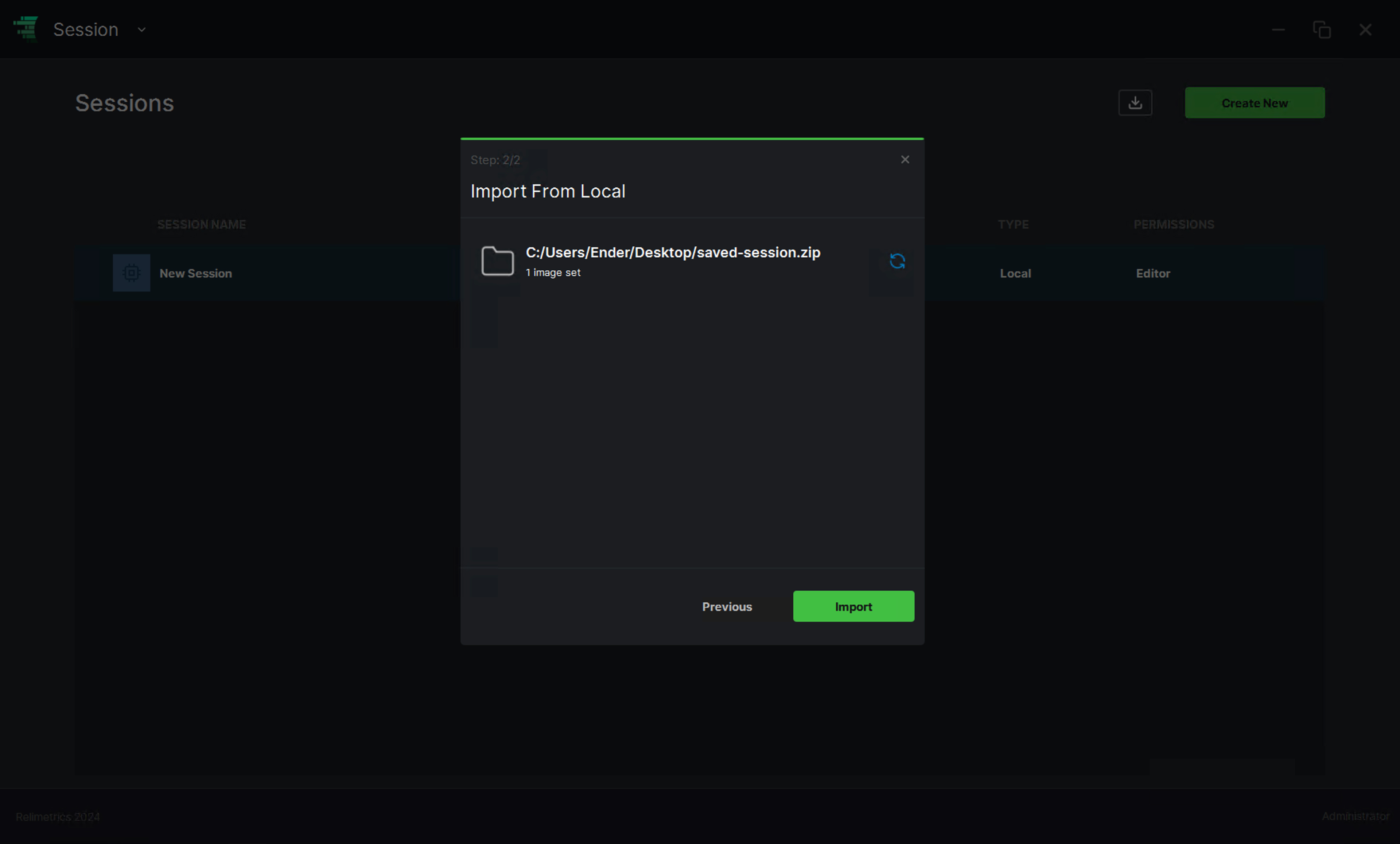Close the application window
1400x844 pixels.
point(1365,30)
